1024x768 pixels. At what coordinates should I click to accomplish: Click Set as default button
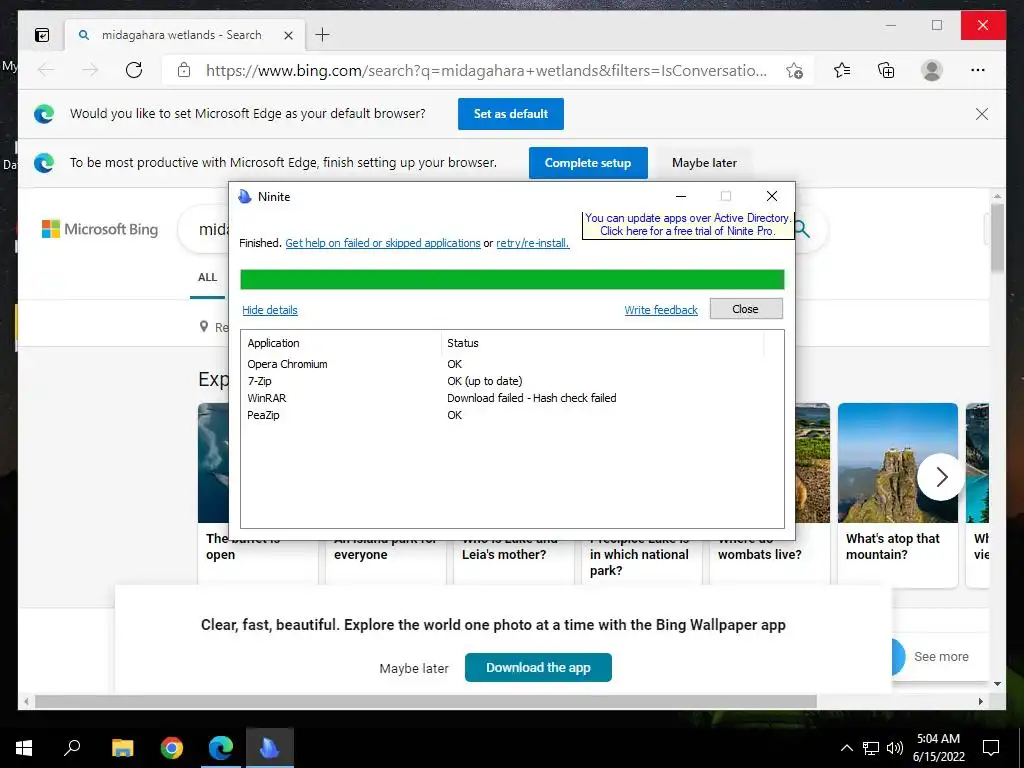(x=511, y=114)
